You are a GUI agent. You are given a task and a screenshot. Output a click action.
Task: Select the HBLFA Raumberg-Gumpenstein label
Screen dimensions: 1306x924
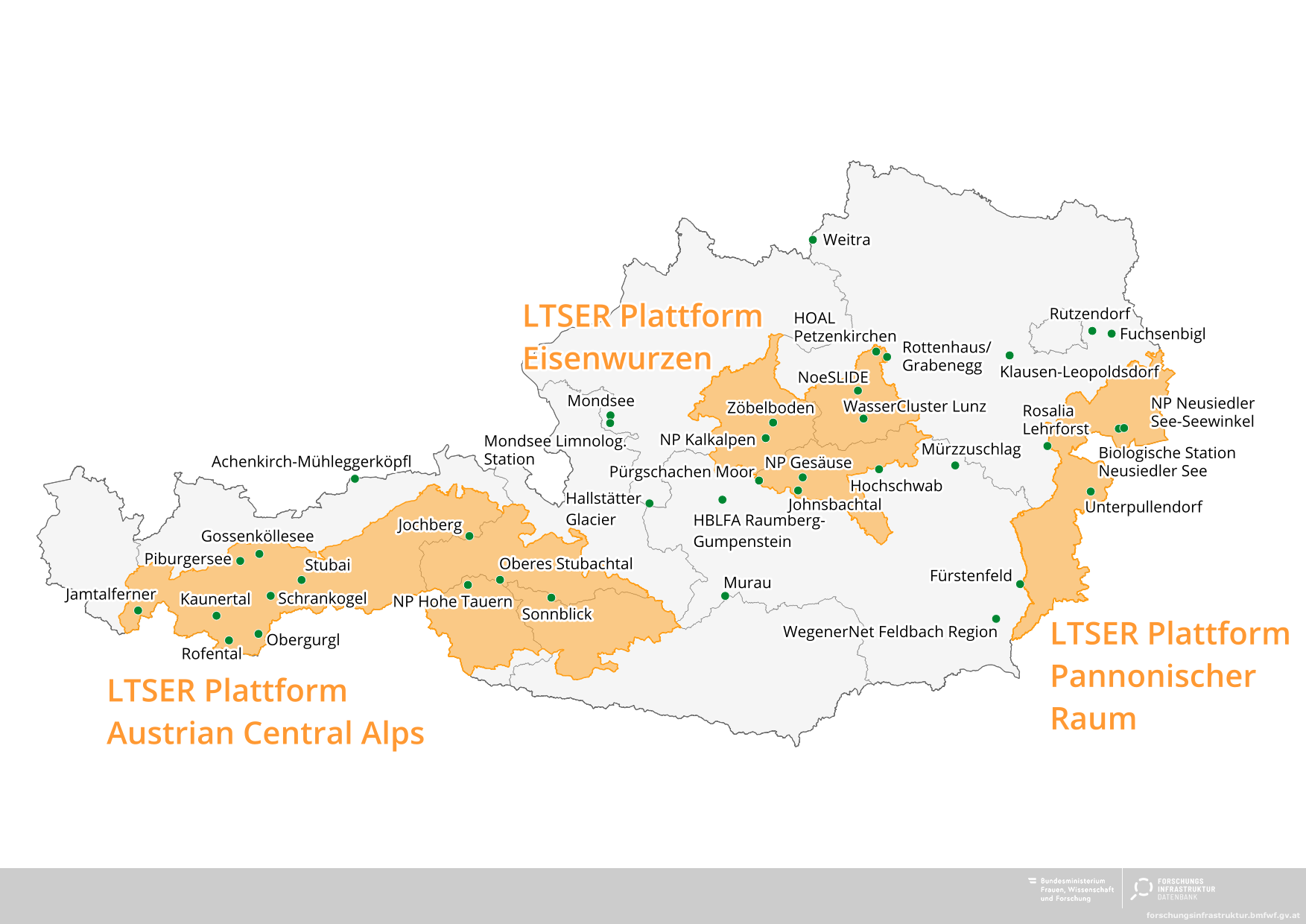click(x=758, y=531)
